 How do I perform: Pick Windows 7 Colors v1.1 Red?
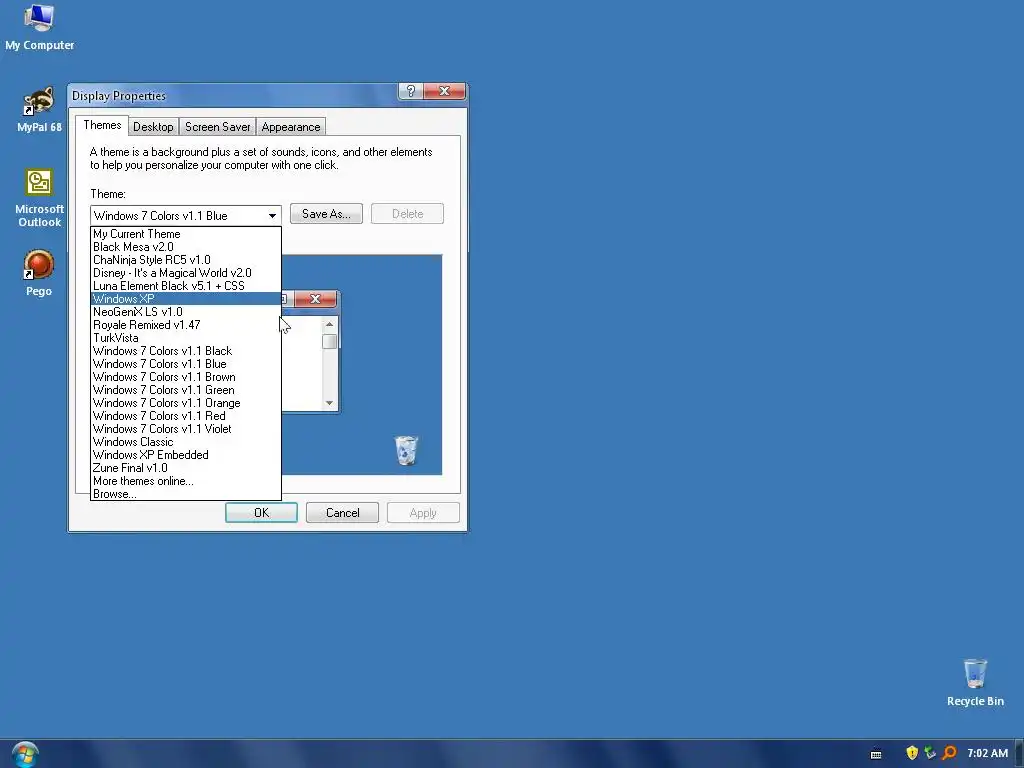point(185,416)
